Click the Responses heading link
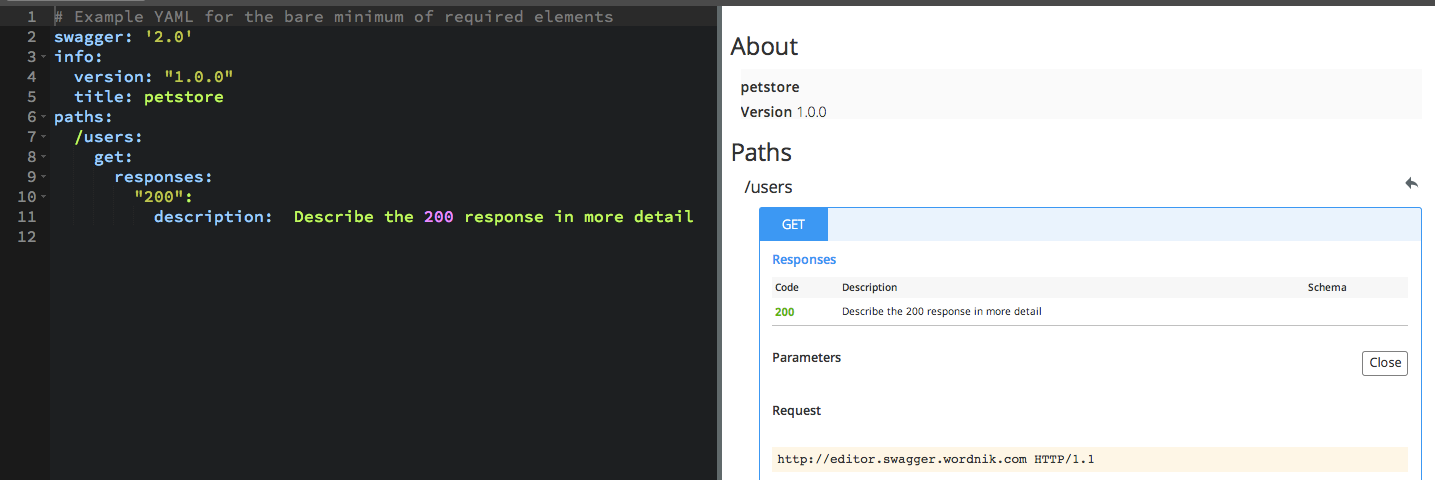Screen dimensions: 1435x480 pyautogui.click(x=804, y=259)
